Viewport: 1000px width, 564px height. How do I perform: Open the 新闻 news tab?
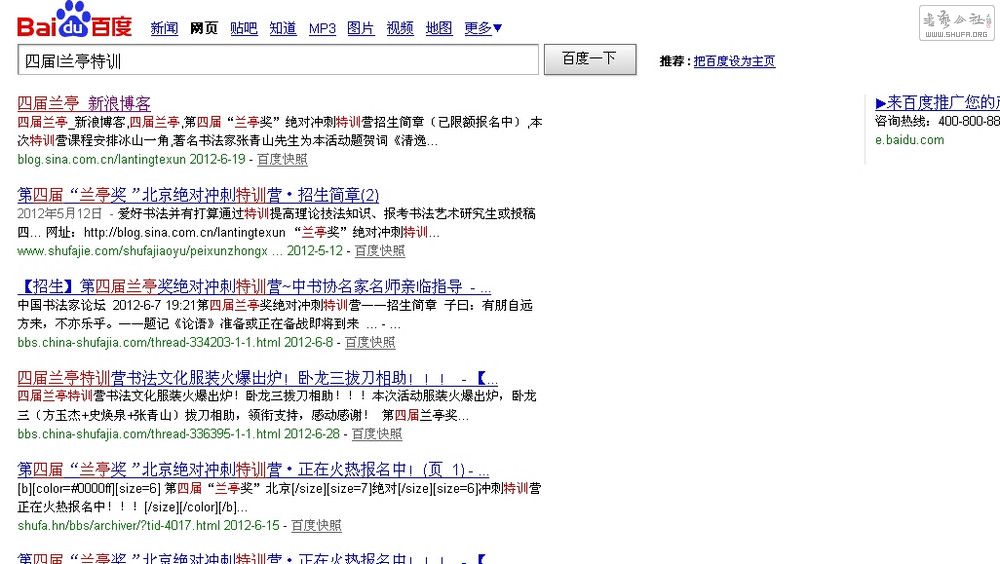pos(164,29)
